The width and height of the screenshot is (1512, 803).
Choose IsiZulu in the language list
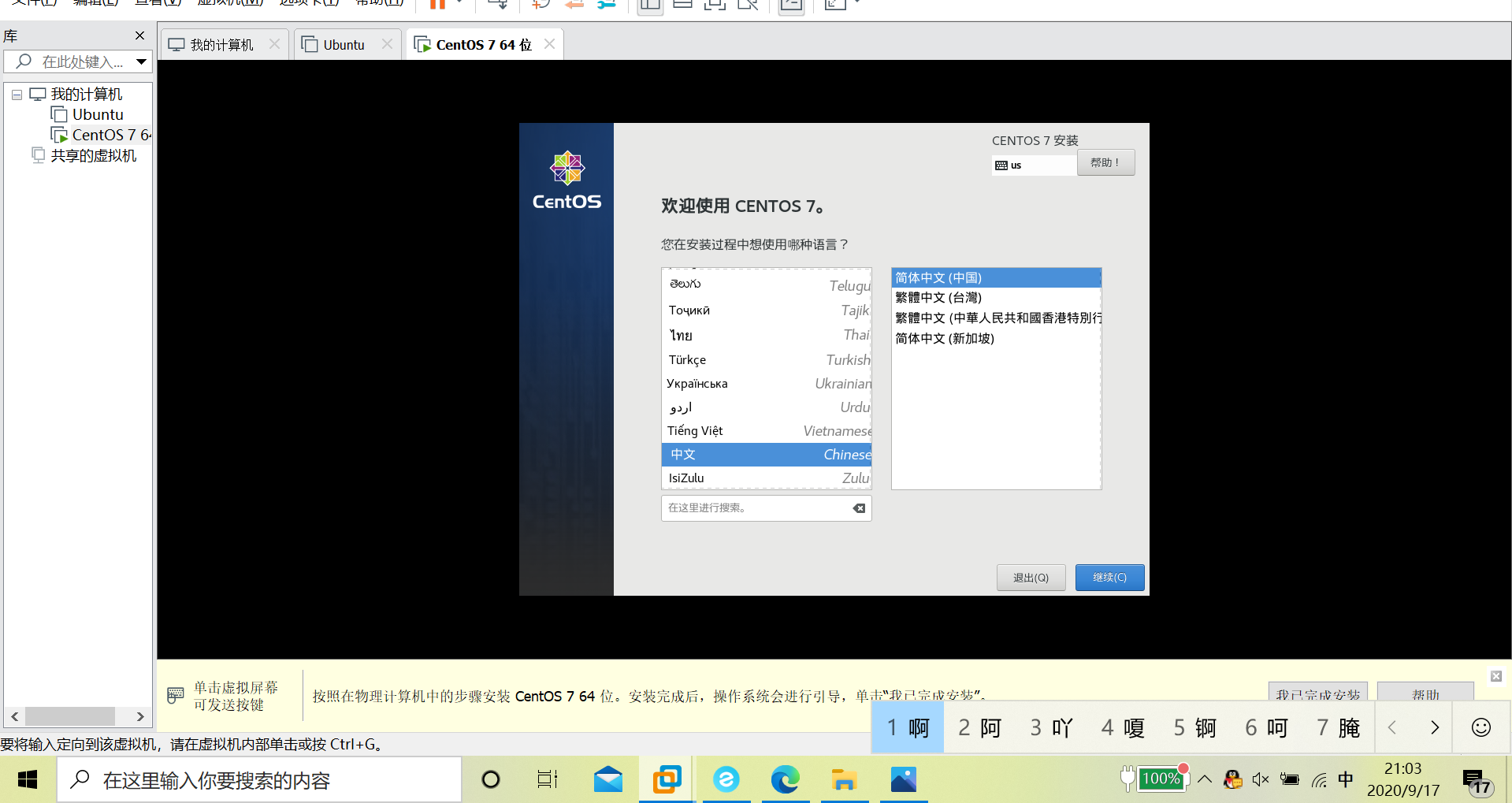767,478
